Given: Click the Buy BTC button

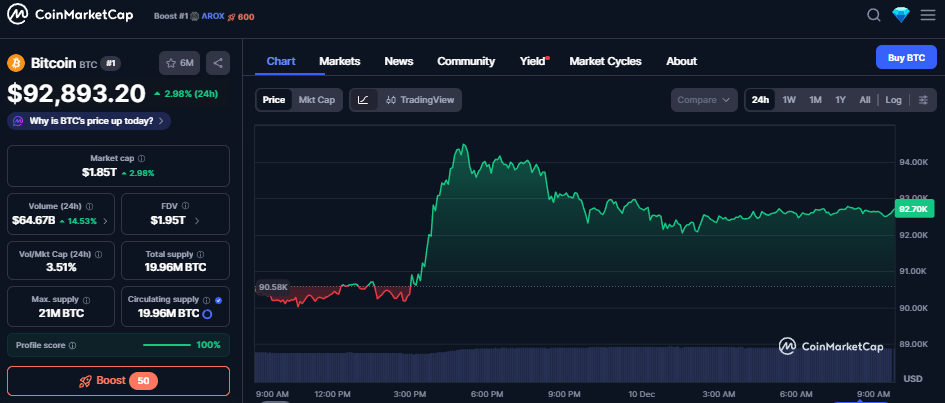Looking at the screenshot, I should 906,58.
